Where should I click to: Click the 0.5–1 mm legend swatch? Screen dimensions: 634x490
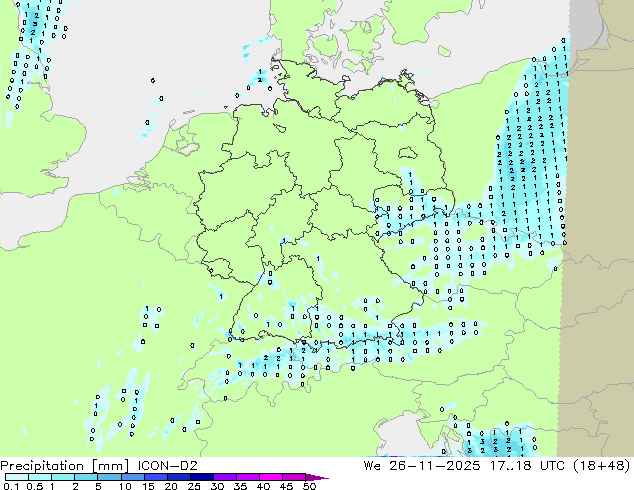pos(40,477)
